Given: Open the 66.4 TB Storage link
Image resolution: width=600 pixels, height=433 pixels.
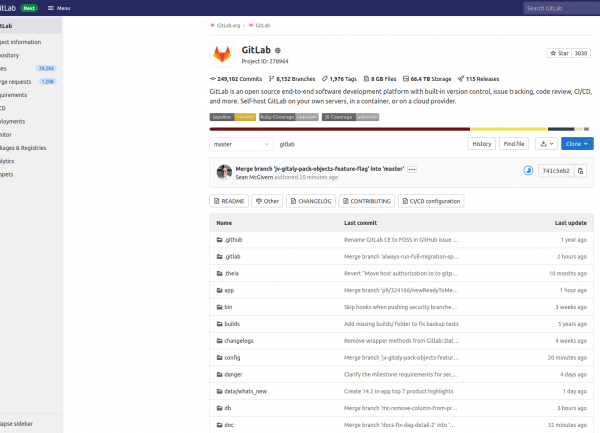Looking at the screenshot, I should tap(427, 79).
